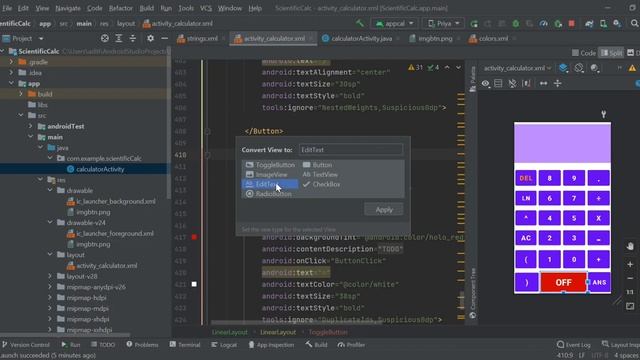The height and width of the screenshot is (360, 640).
Task: Click the expand horizontally arrows icon
Action: coord(543,83)
